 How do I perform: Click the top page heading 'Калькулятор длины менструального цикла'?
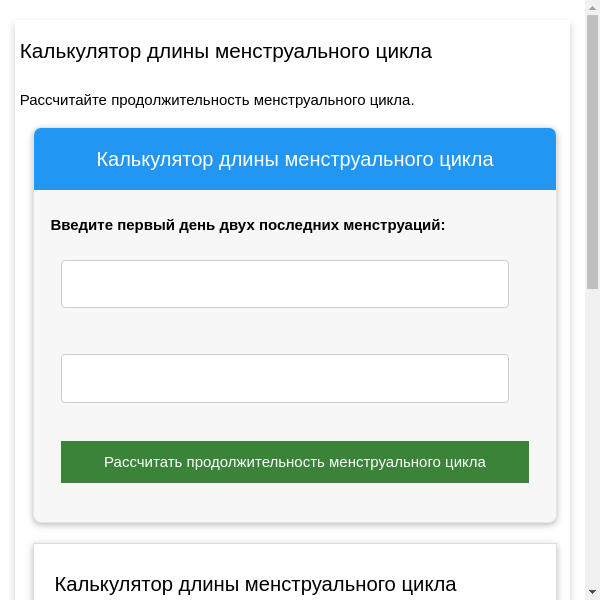226,51
